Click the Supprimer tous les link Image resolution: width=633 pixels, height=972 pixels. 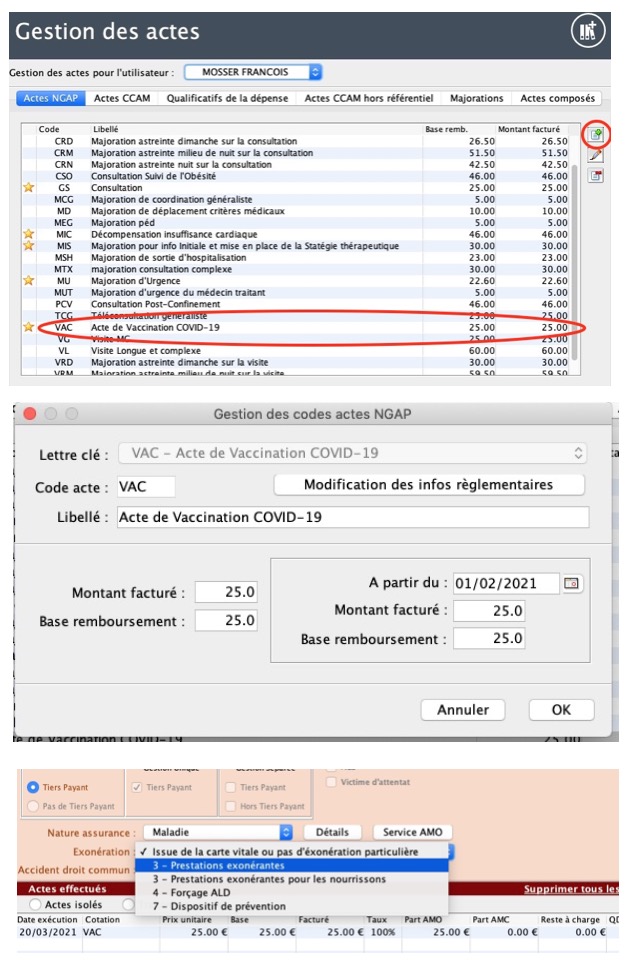tap(571, 889)
